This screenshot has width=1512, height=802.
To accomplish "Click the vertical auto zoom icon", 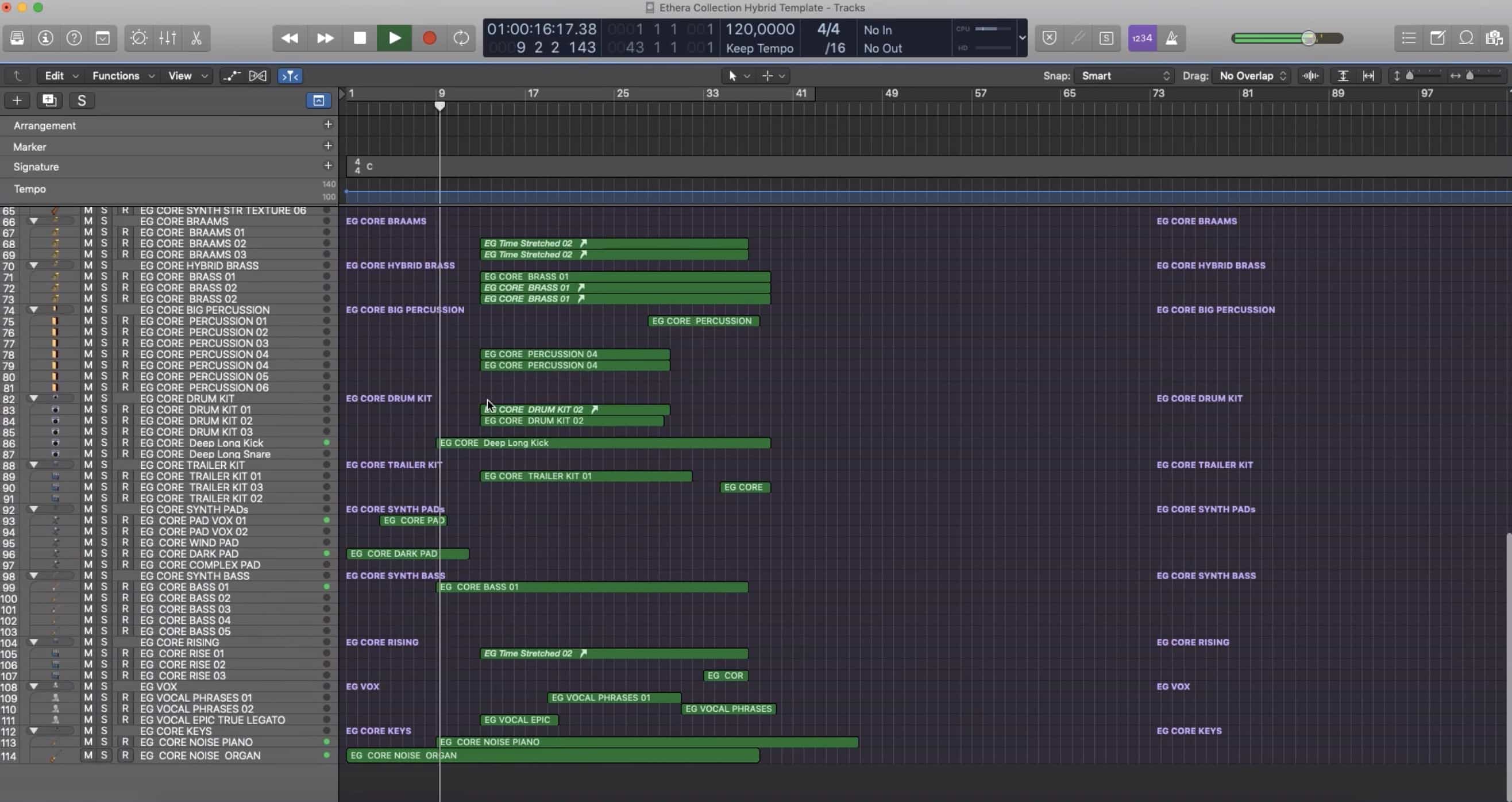I will tap(1343, 76).
